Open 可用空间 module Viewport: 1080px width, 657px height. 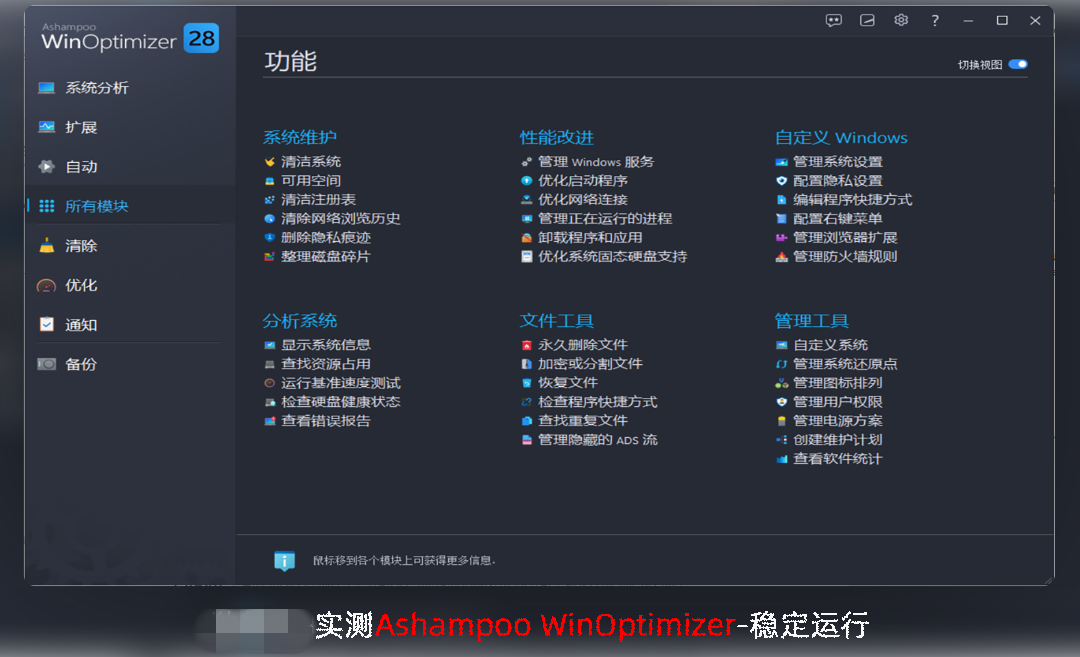pyautogui.click(x=311, y=181)
